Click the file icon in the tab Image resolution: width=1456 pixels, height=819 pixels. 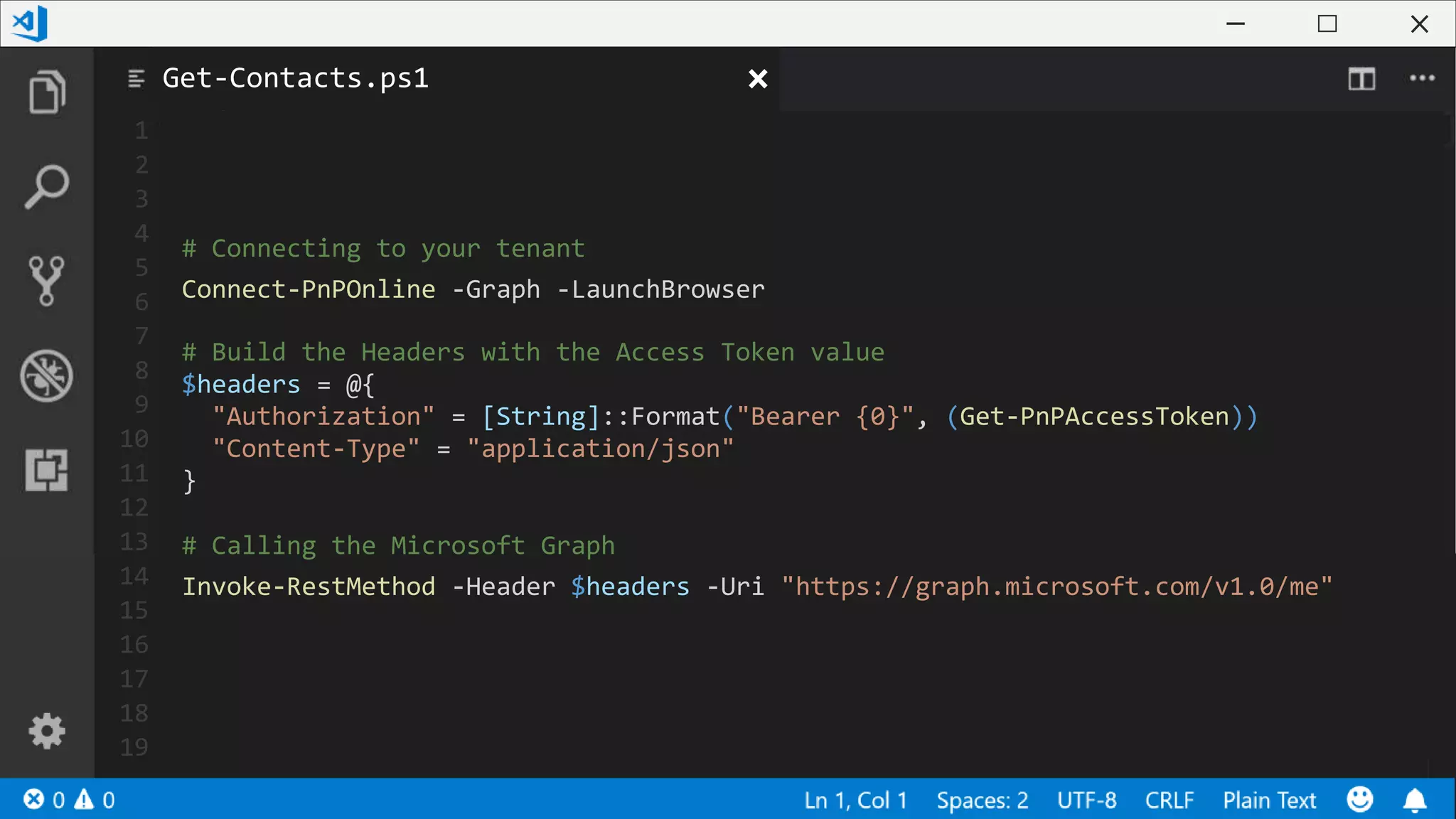point(136,78)
